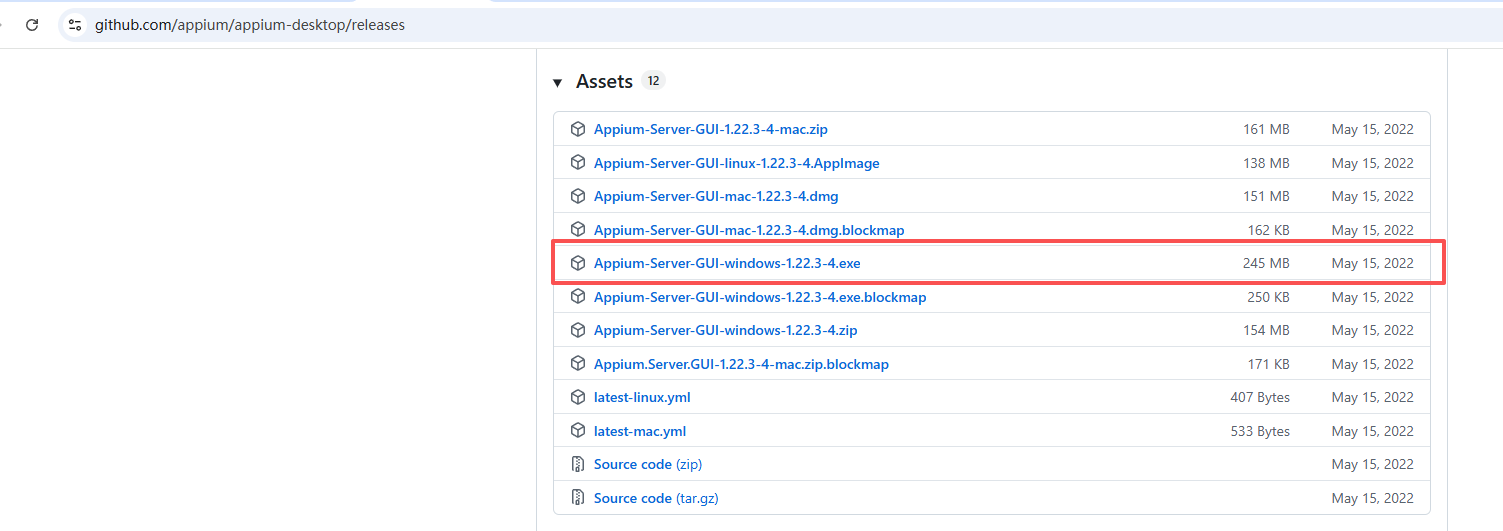
Task: Download Appium.Server.GUI-1.22.3-4-mac.zip.blockmap
Action: (741, 364)
